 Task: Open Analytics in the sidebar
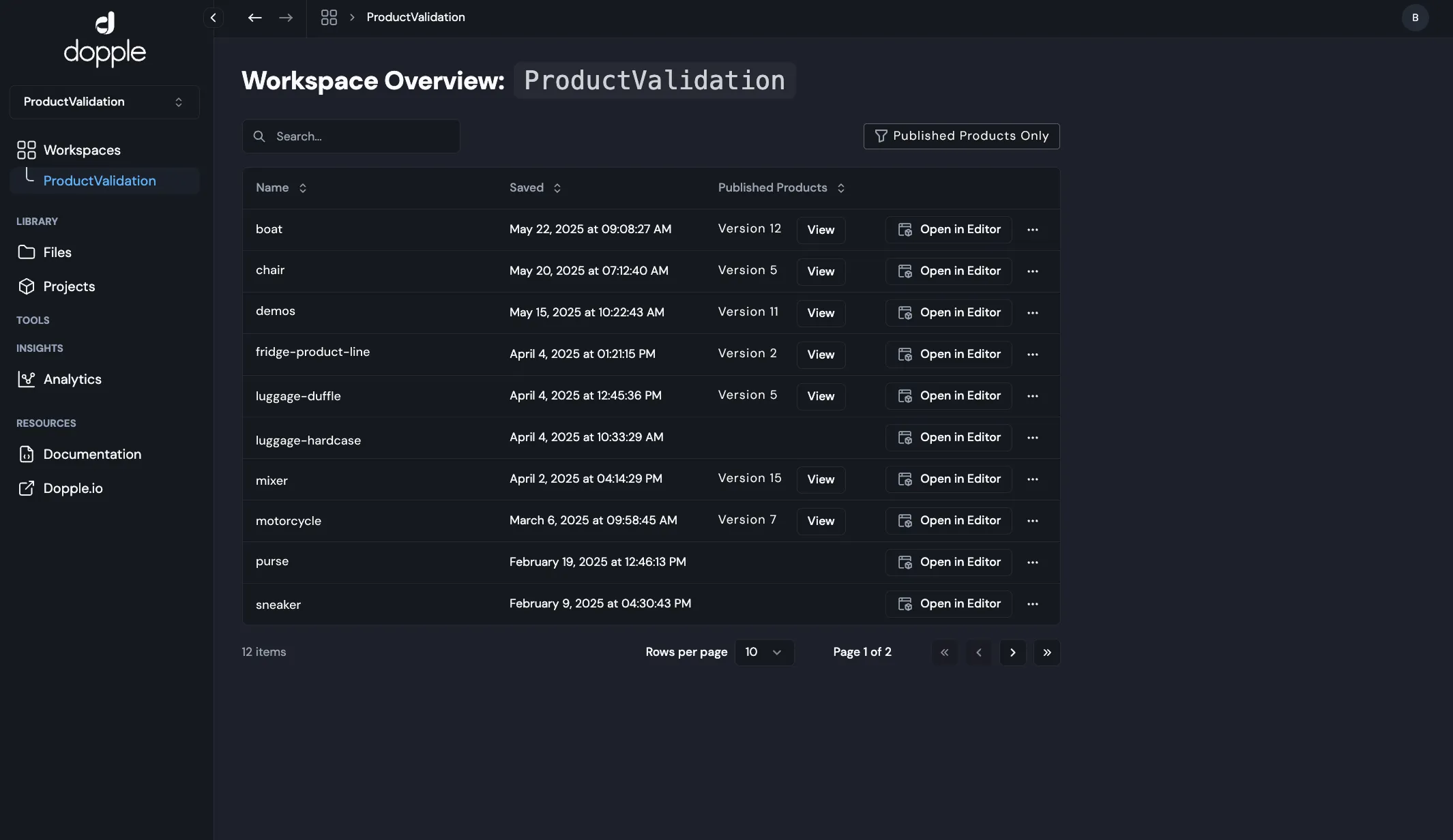[72, 379]
